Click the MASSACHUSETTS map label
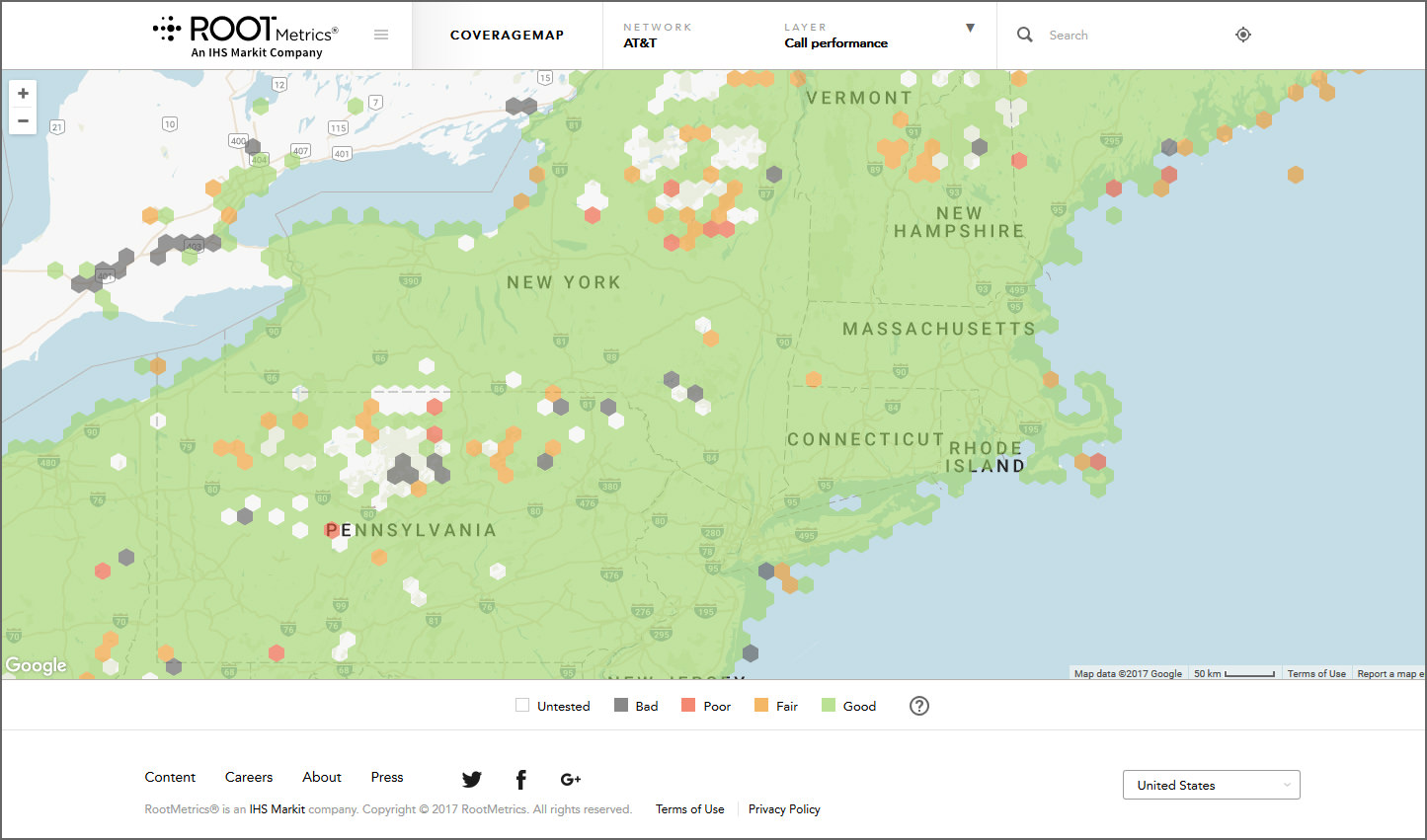This screenshot has height=840, width=1427. pyautogui.click(x=939, y=329)
